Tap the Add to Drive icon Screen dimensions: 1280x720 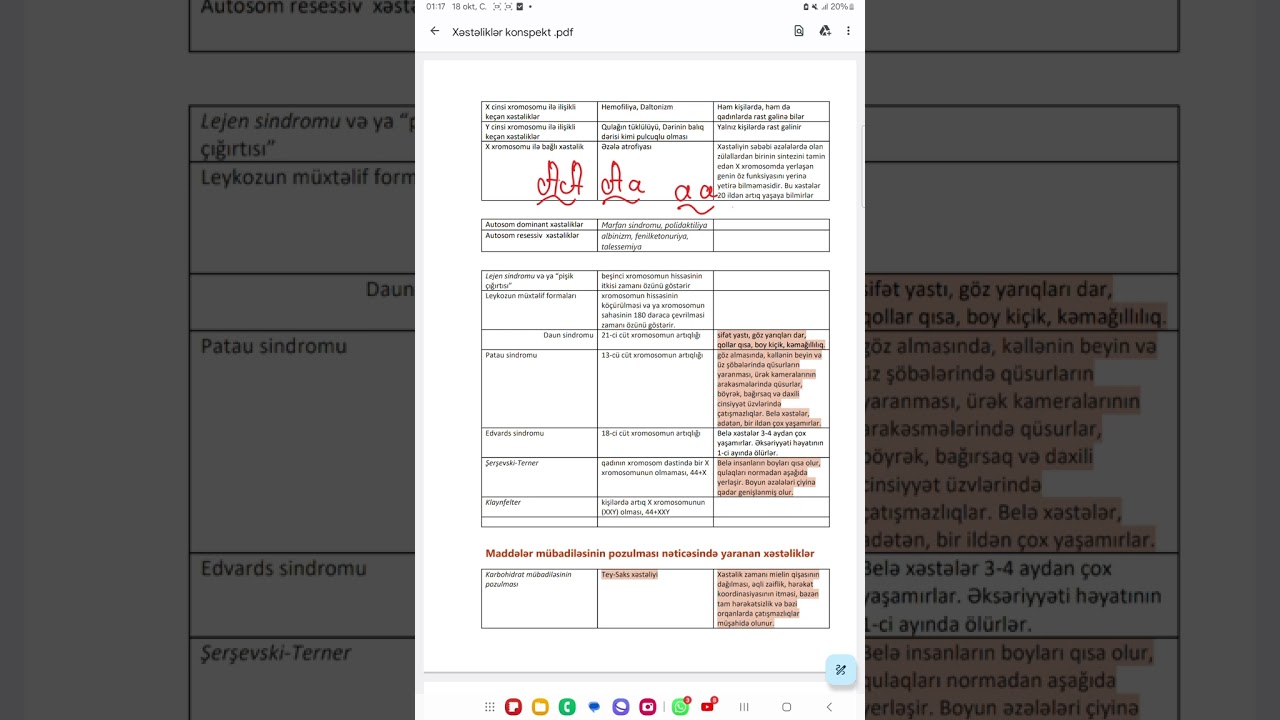pos(825,31)
